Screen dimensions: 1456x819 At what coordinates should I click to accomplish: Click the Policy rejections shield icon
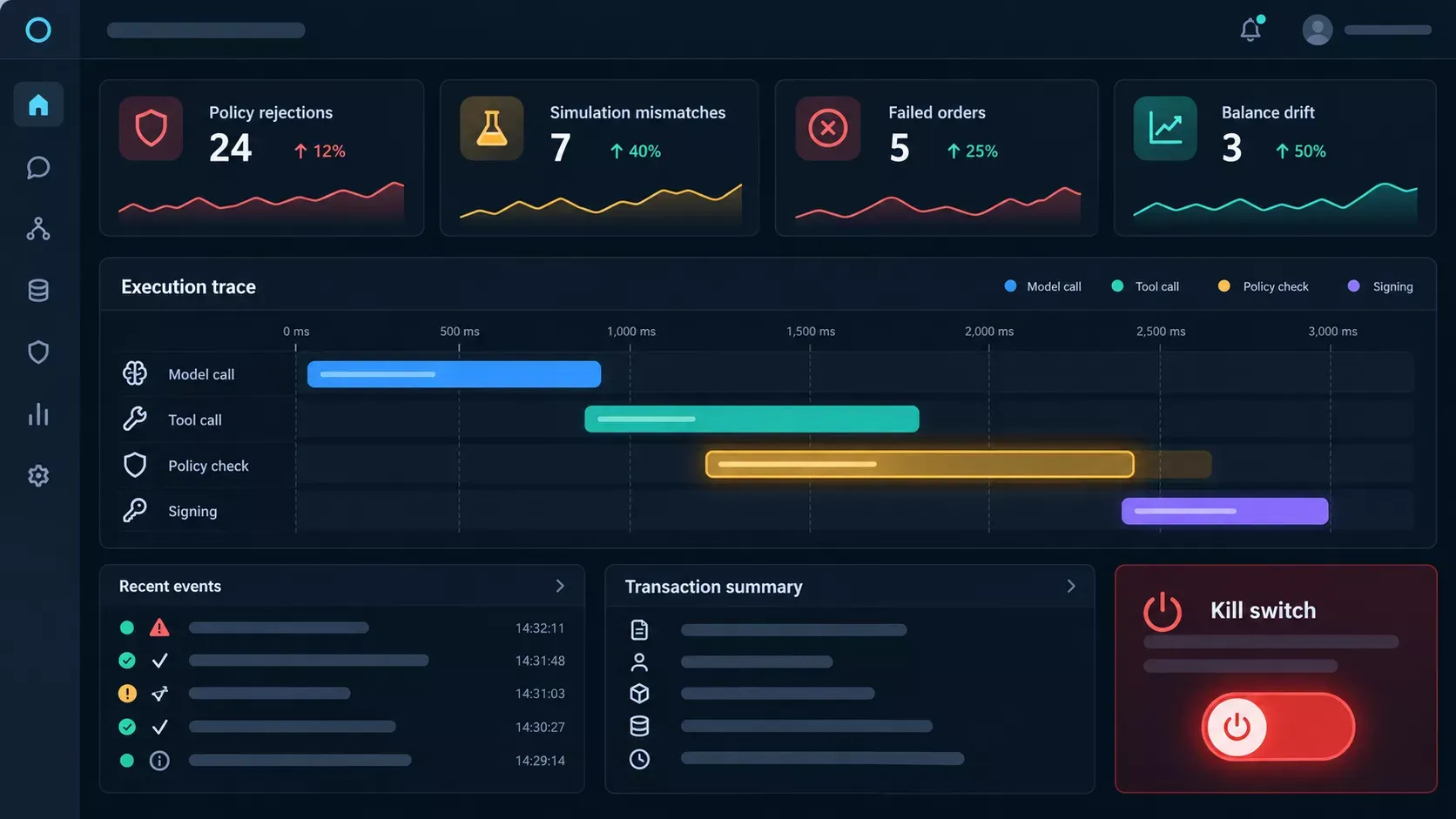(151, 128)
